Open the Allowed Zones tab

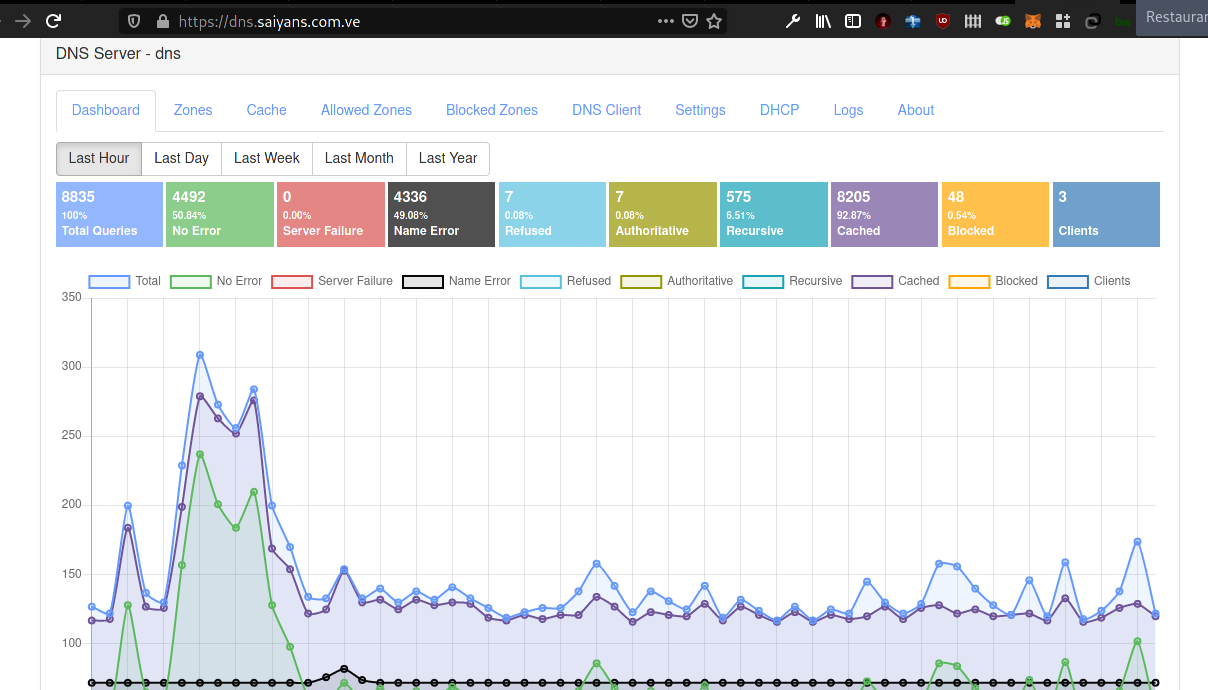[x=366, y=110]
